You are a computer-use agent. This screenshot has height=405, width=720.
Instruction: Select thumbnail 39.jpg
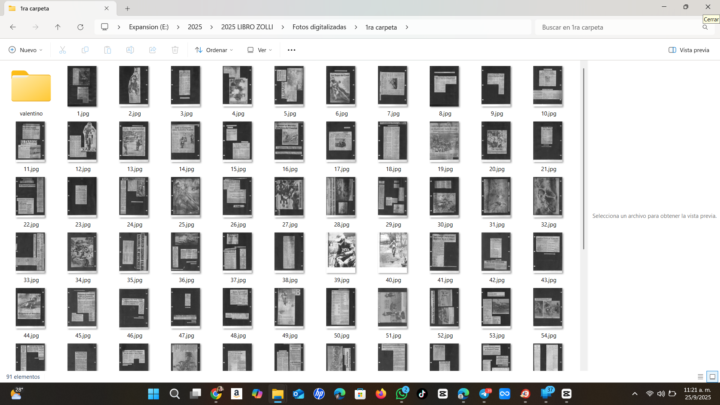point(341,252)
